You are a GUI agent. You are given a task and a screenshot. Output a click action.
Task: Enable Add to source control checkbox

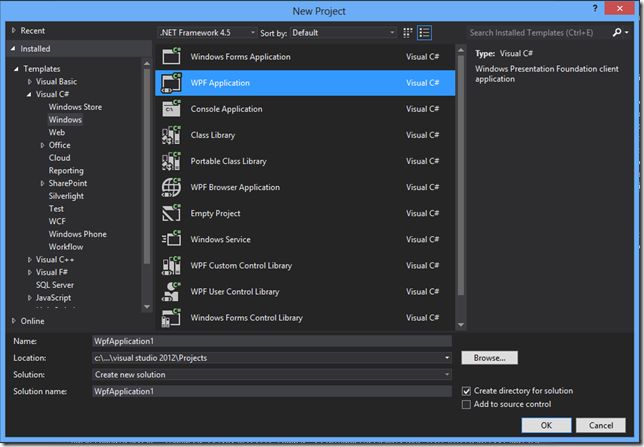[466, 405]
